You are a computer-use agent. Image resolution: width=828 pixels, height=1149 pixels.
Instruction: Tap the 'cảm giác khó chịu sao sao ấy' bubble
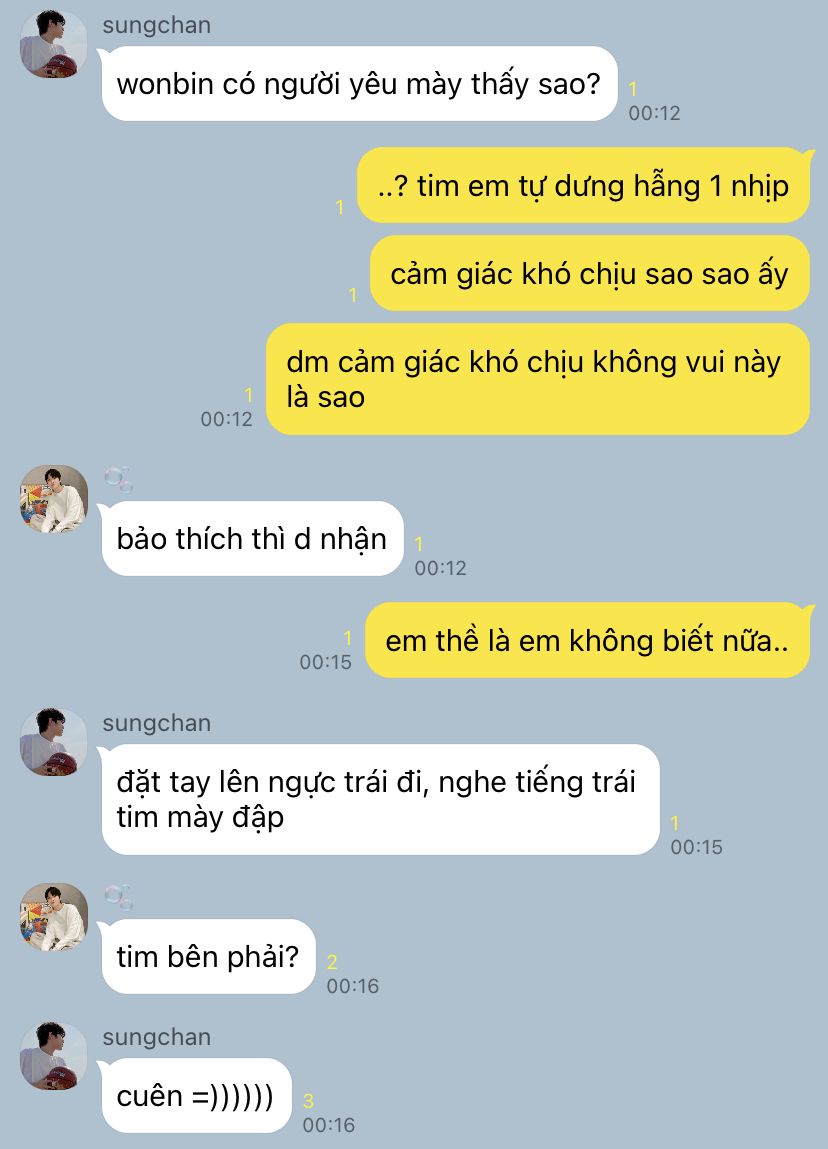pos(590,273)
